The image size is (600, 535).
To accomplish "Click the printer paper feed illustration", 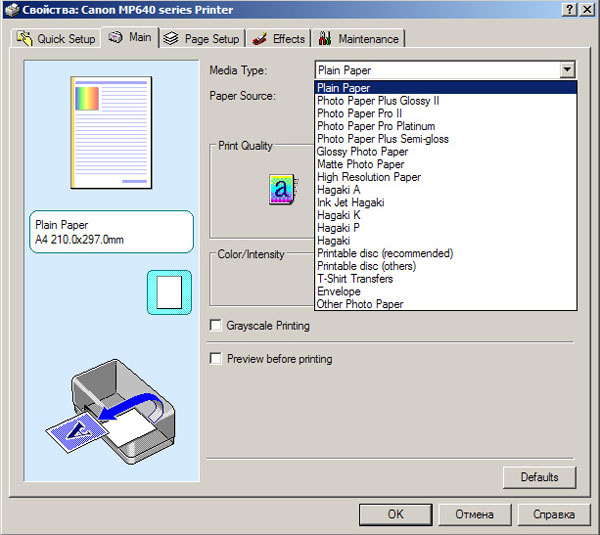I will coord(111,412).
